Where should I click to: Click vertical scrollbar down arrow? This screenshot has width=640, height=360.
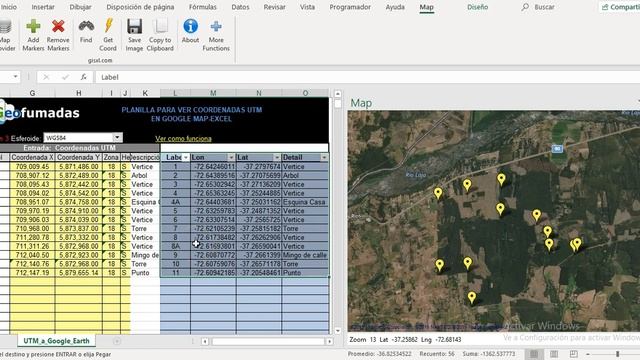click(x=338, y=331)
